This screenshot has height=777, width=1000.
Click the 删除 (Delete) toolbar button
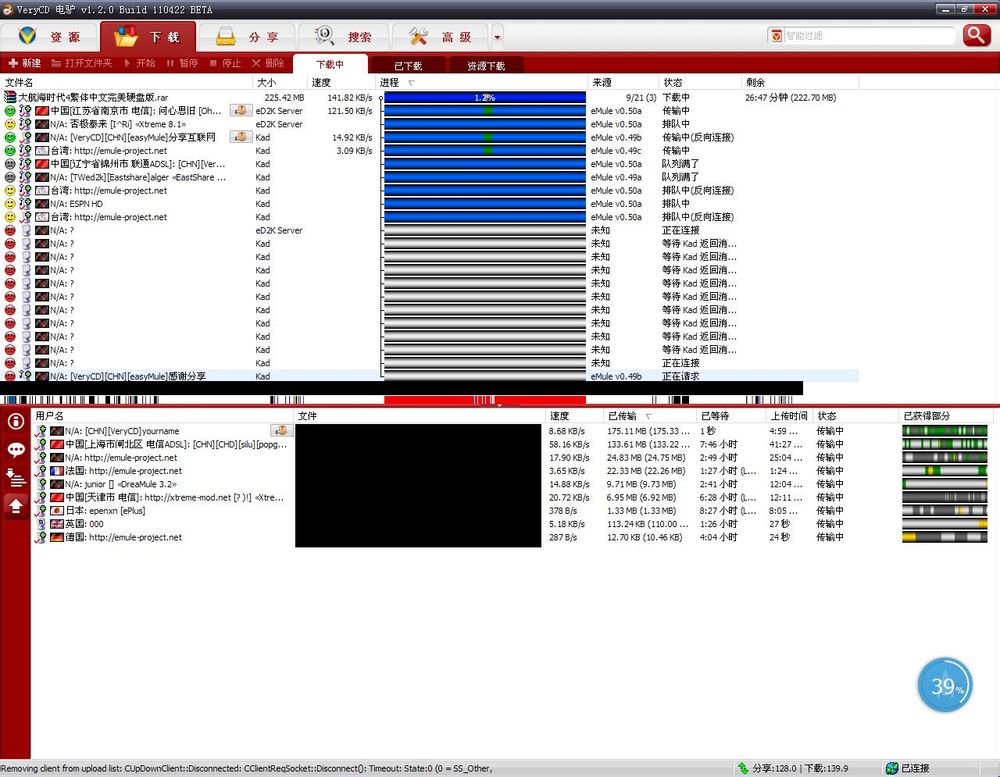268,63
